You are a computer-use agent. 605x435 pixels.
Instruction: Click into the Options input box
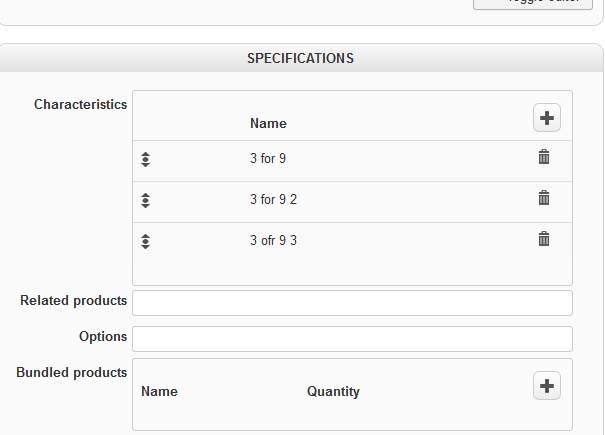[352, 338]
